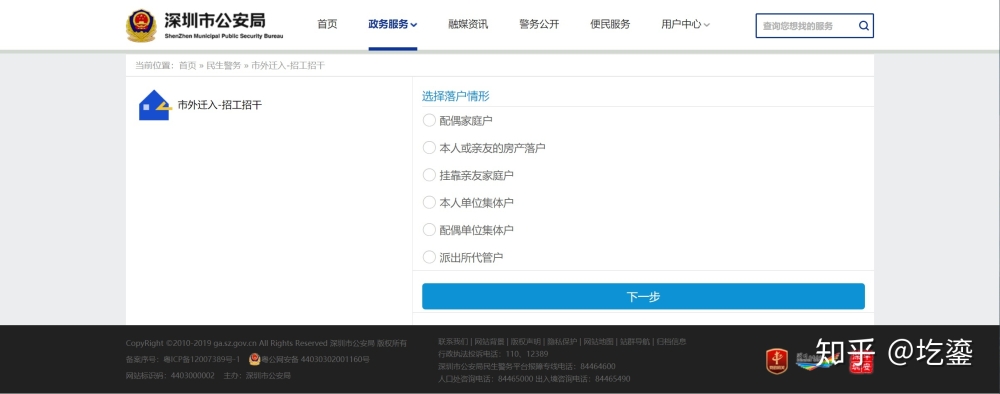Go to the 首页 nav item

coord(327,24)
